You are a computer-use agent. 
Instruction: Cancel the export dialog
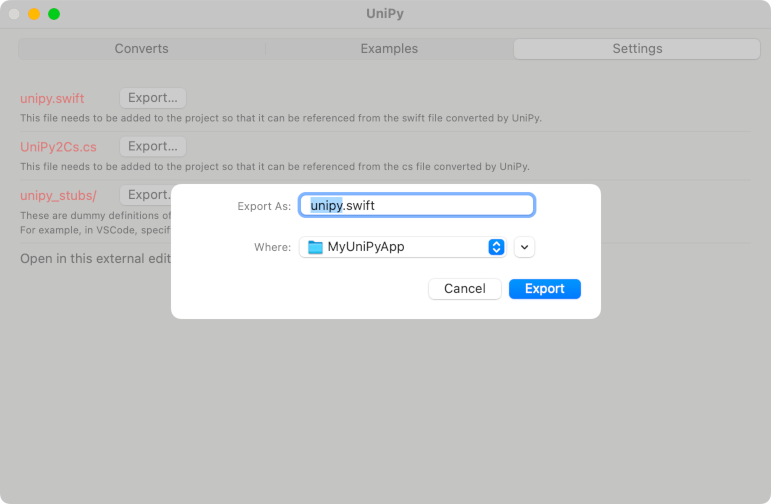(x=464, y=289)
